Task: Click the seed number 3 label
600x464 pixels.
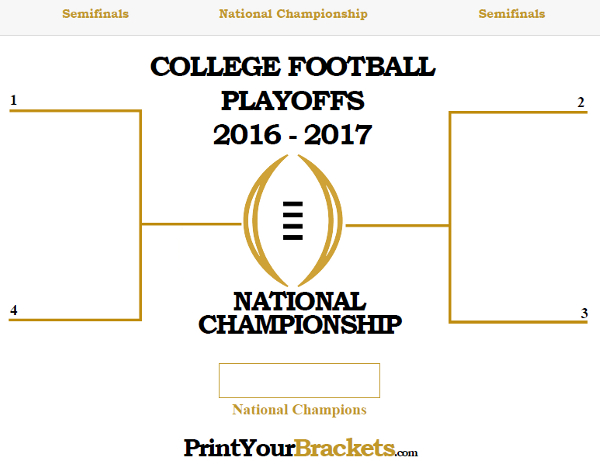Action: pos(584,313)
